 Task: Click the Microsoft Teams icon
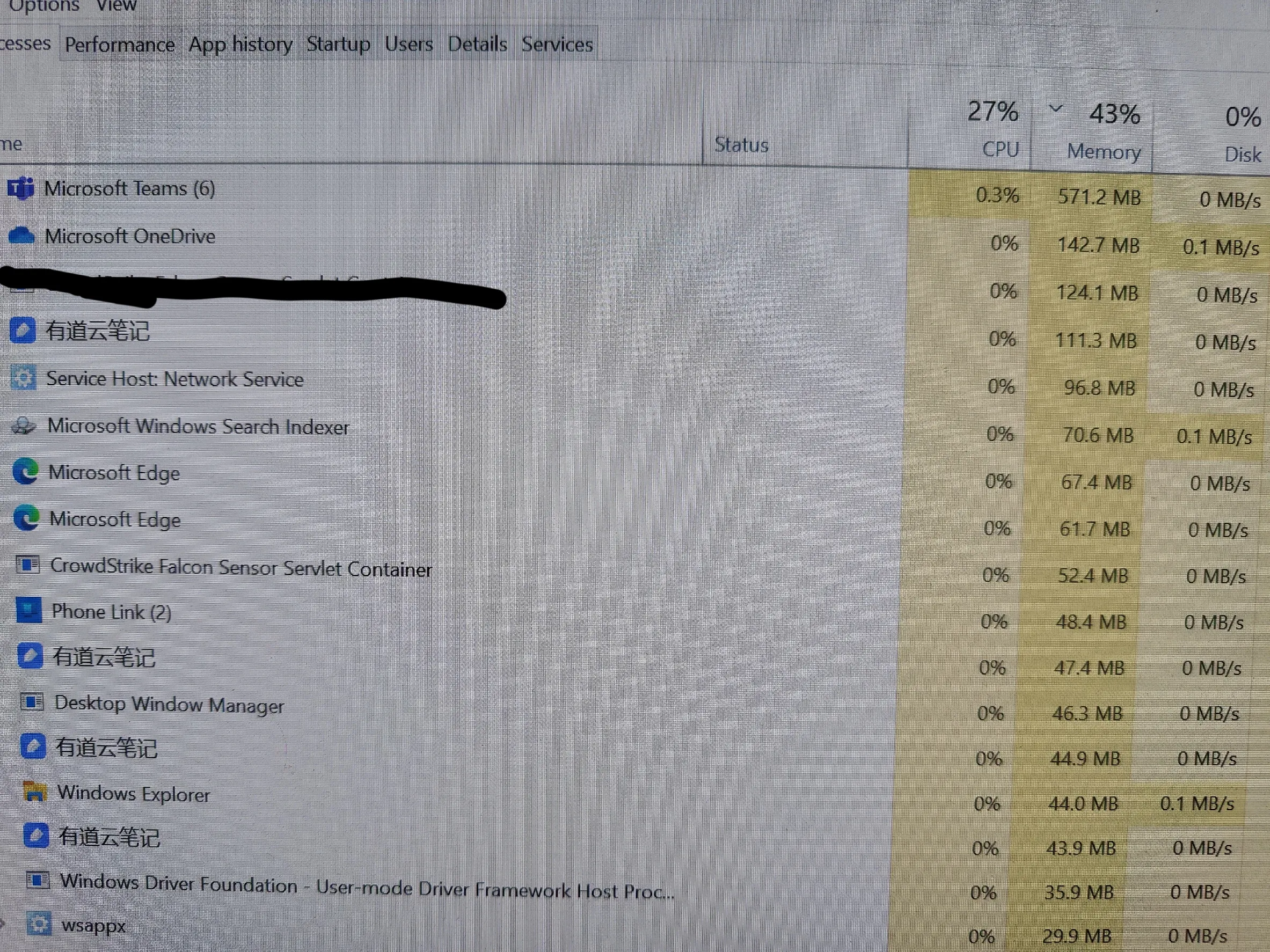point(21,188)
